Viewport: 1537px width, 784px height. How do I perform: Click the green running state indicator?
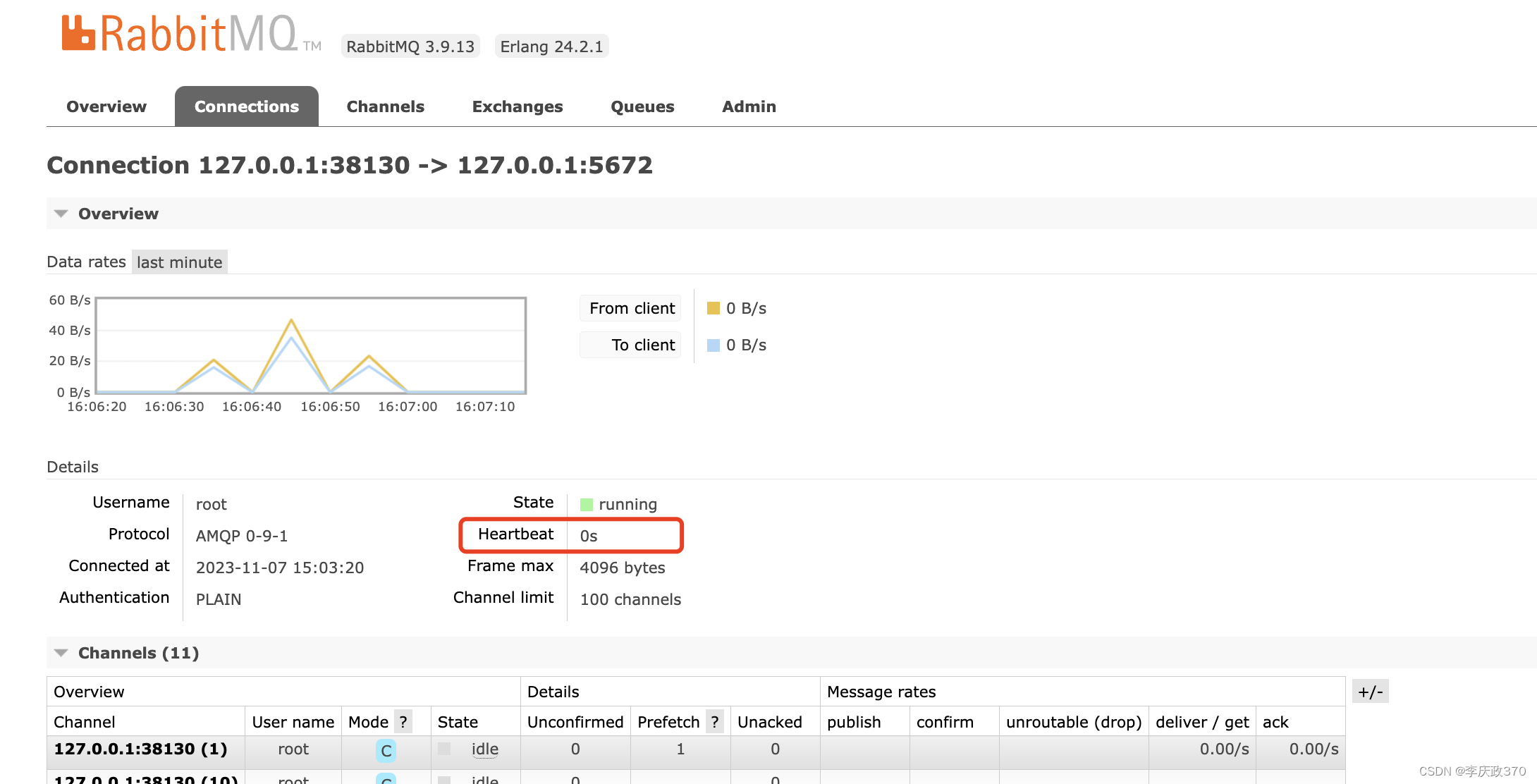coord(586,503)
